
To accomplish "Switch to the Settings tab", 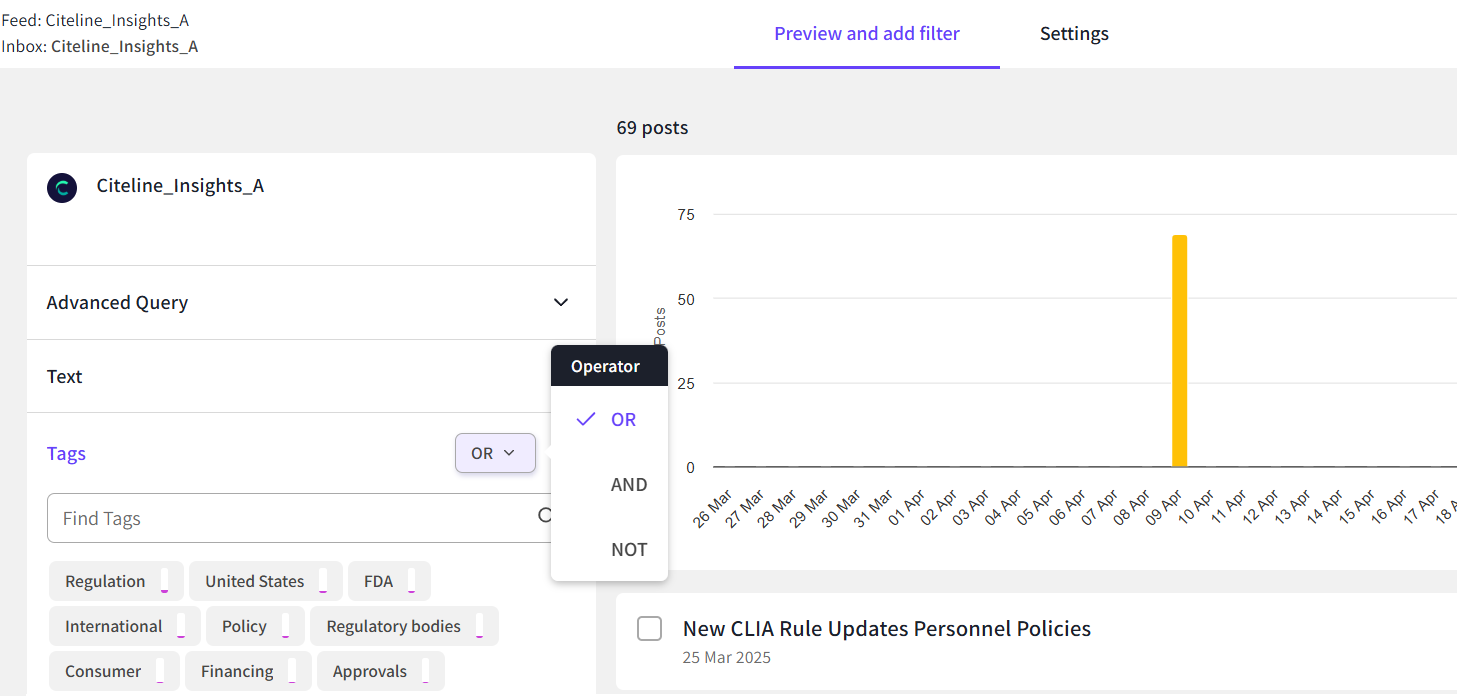I will tap(1074, 34).
